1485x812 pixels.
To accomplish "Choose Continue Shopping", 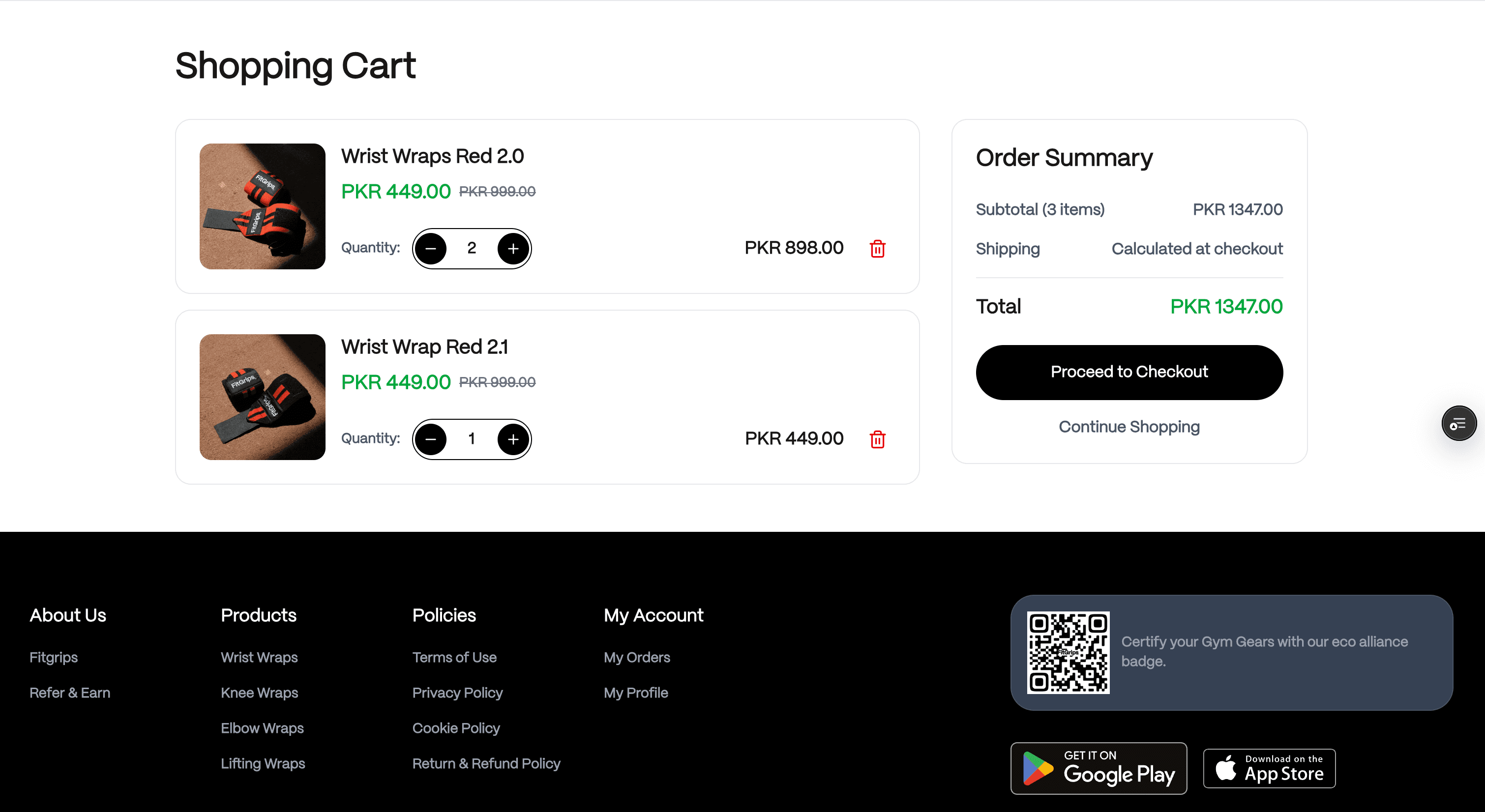I will tap(1129, 427).
